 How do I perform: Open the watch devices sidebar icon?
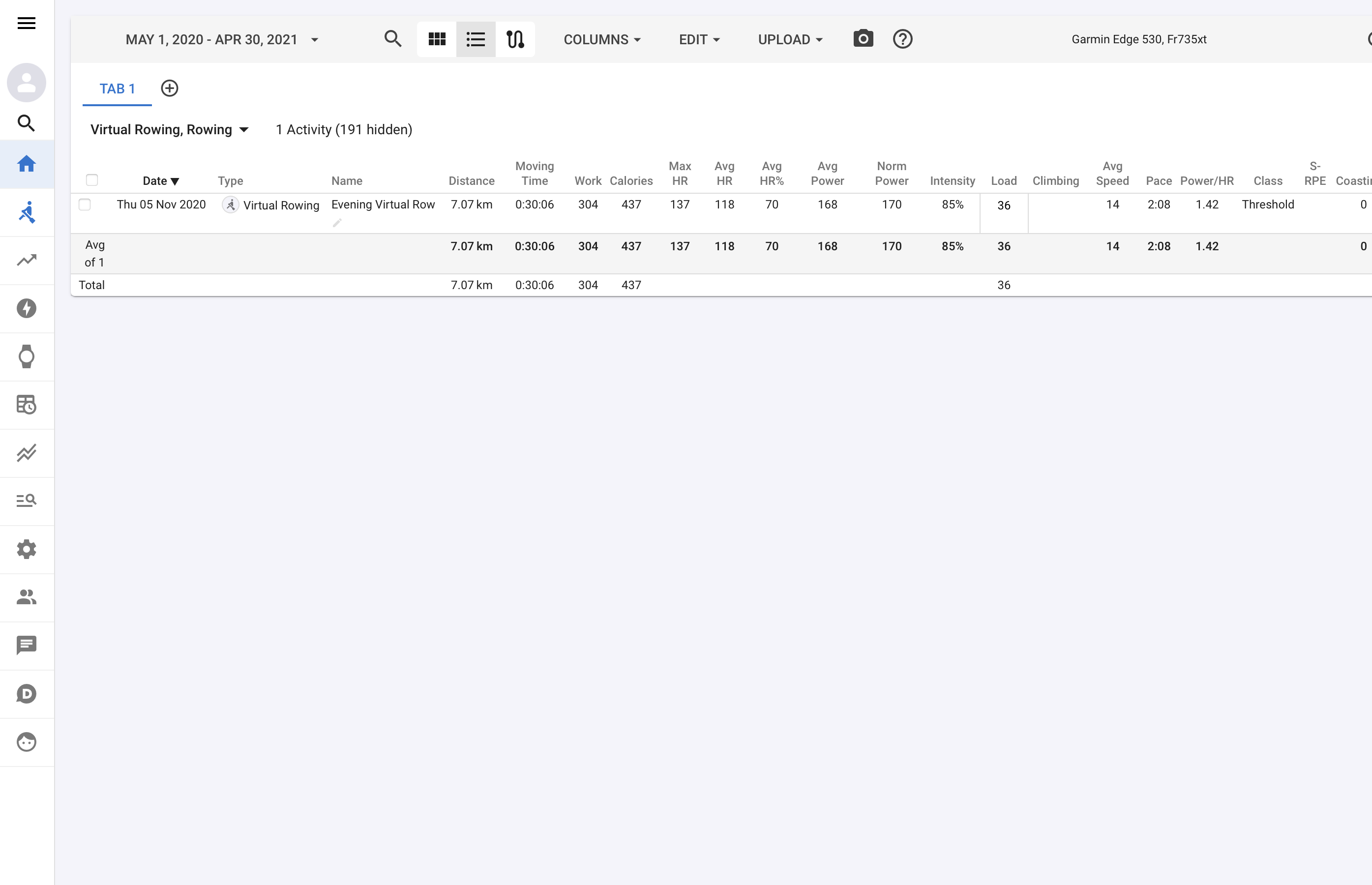27,356
